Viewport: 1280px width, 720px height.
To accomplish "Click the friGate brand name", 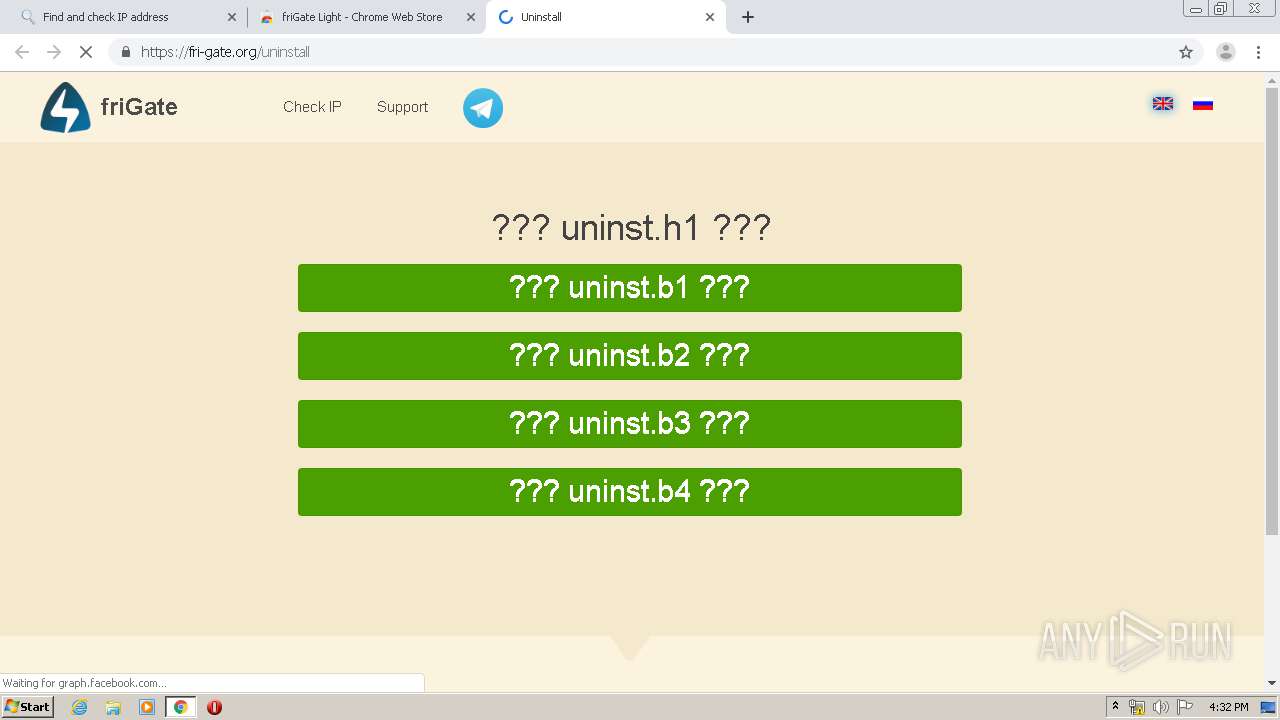I will tap(139, 107).
